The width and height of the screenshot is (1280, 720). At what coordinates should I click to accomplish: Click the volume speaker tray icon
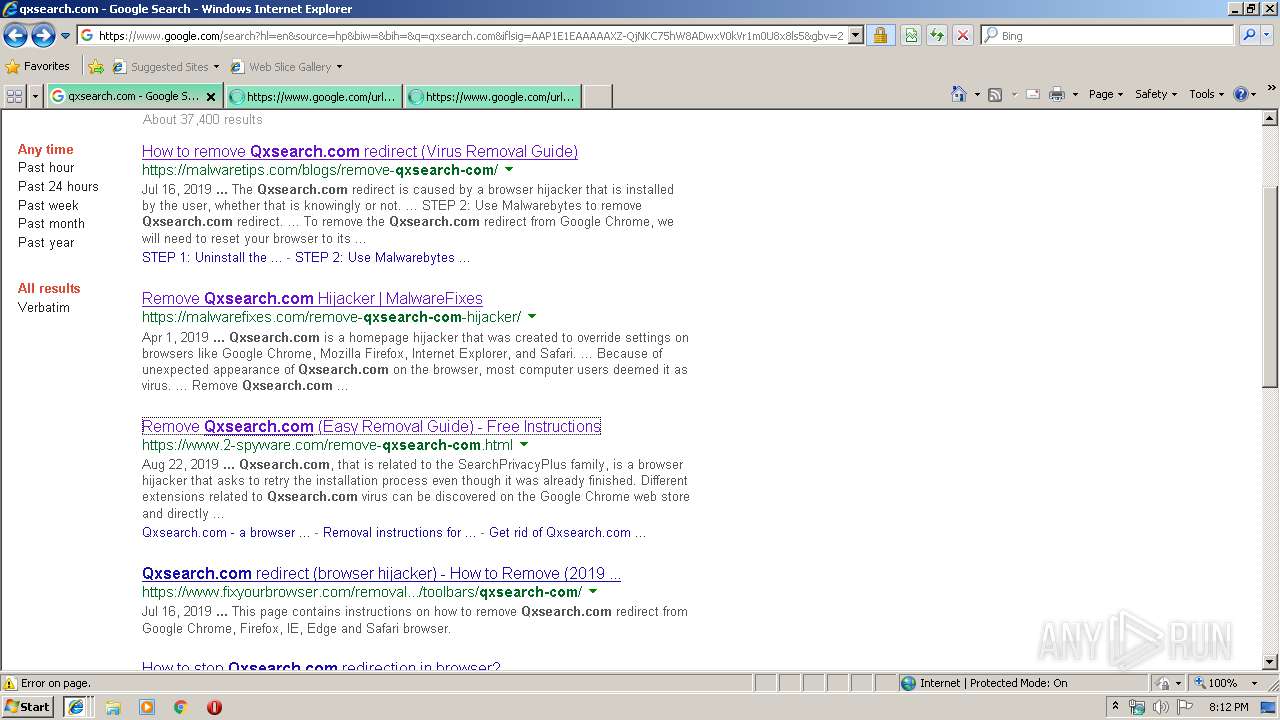tap(1160, 707)
